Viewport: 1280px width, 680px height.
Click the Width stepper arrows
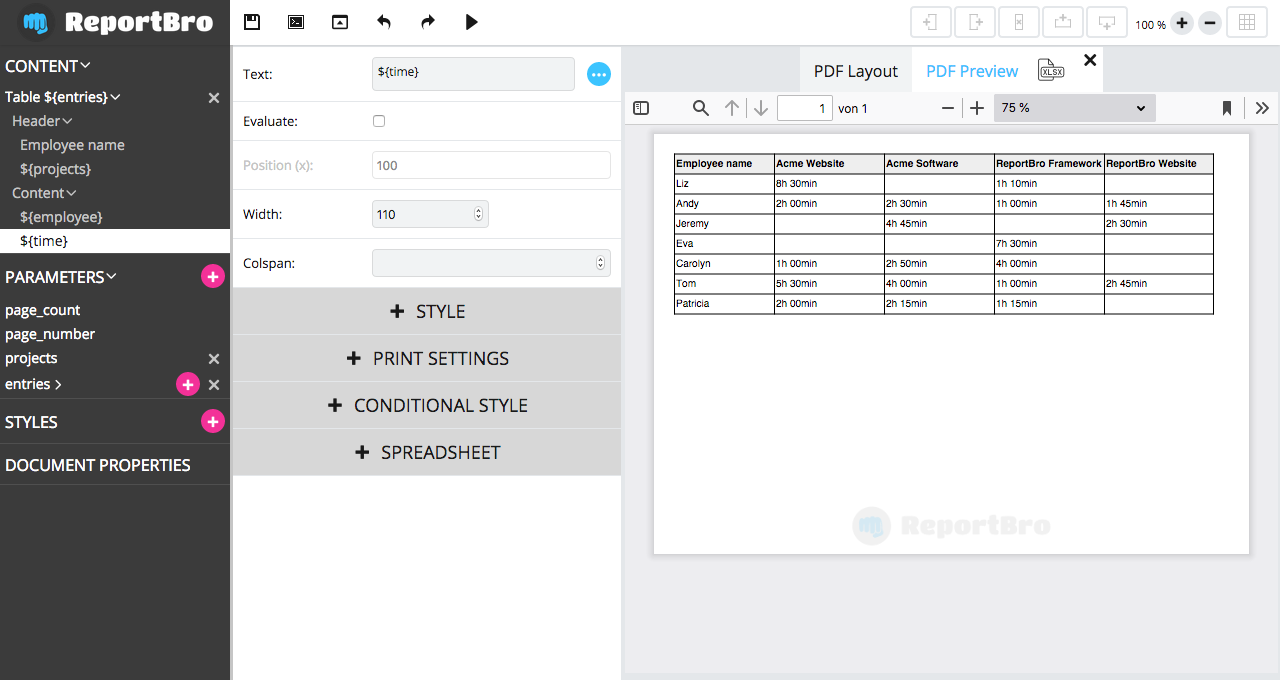478,214
